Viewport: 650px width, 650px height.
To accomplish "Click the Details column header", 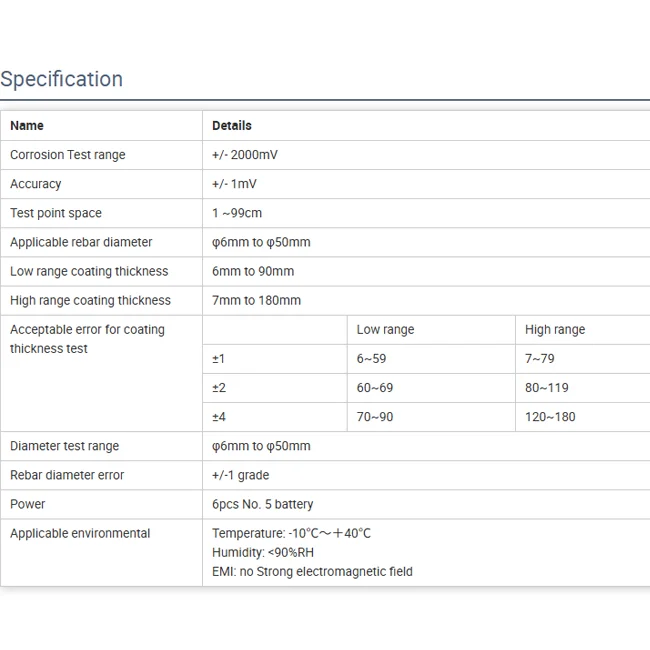I will tap(232, 126).
